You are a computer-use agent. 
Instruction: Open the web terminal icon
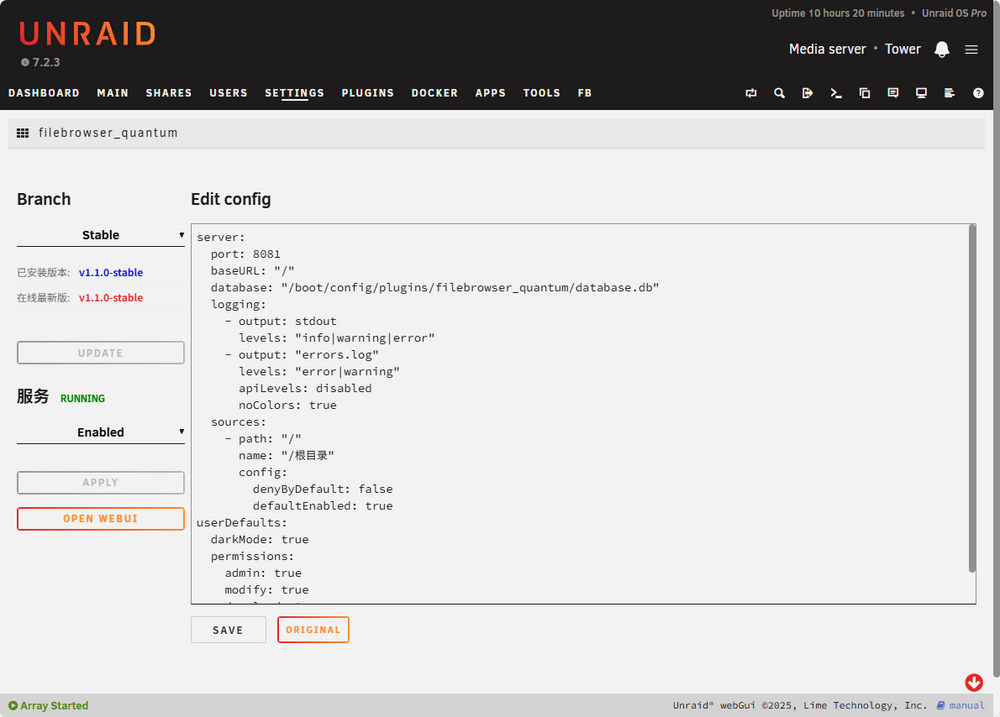(x=836, y=93)
